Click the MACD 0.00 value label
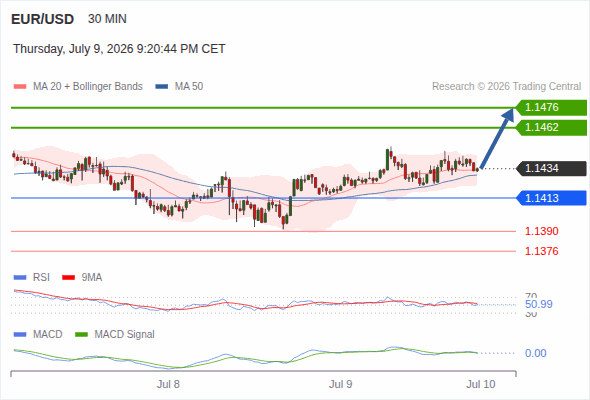590x400 pixels. click(x=535, y=353)
